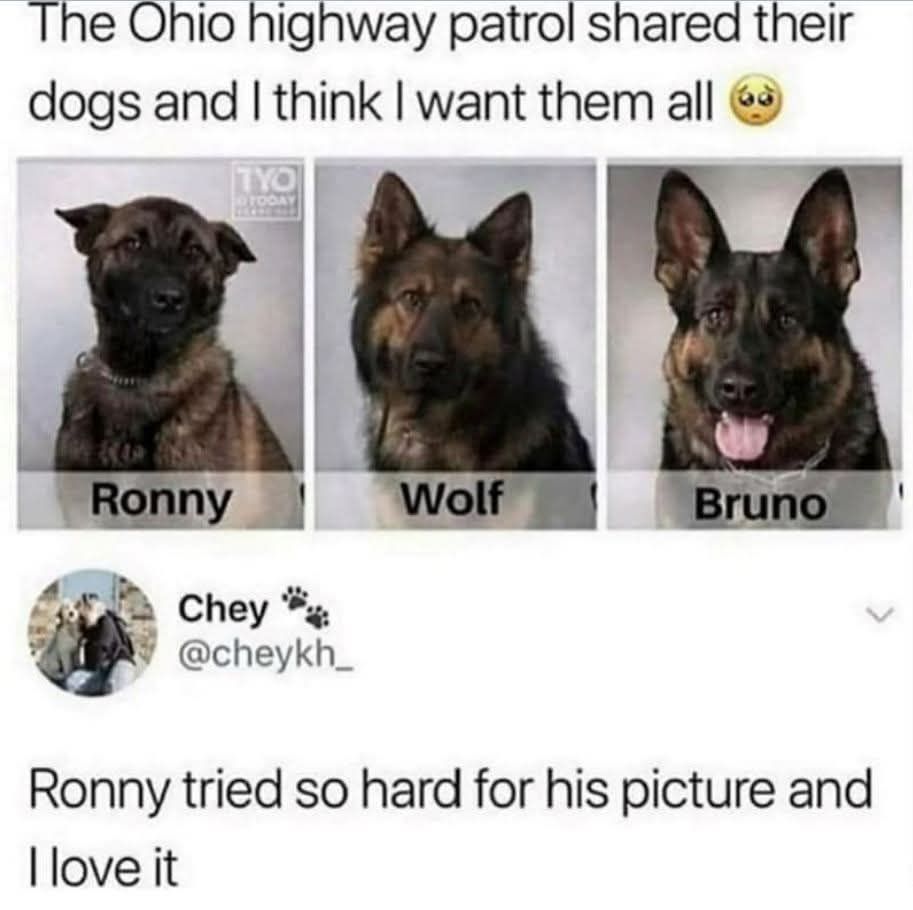913x910 pixels.
Task: Click the 'I love it' tweet line
Action: 103,869
